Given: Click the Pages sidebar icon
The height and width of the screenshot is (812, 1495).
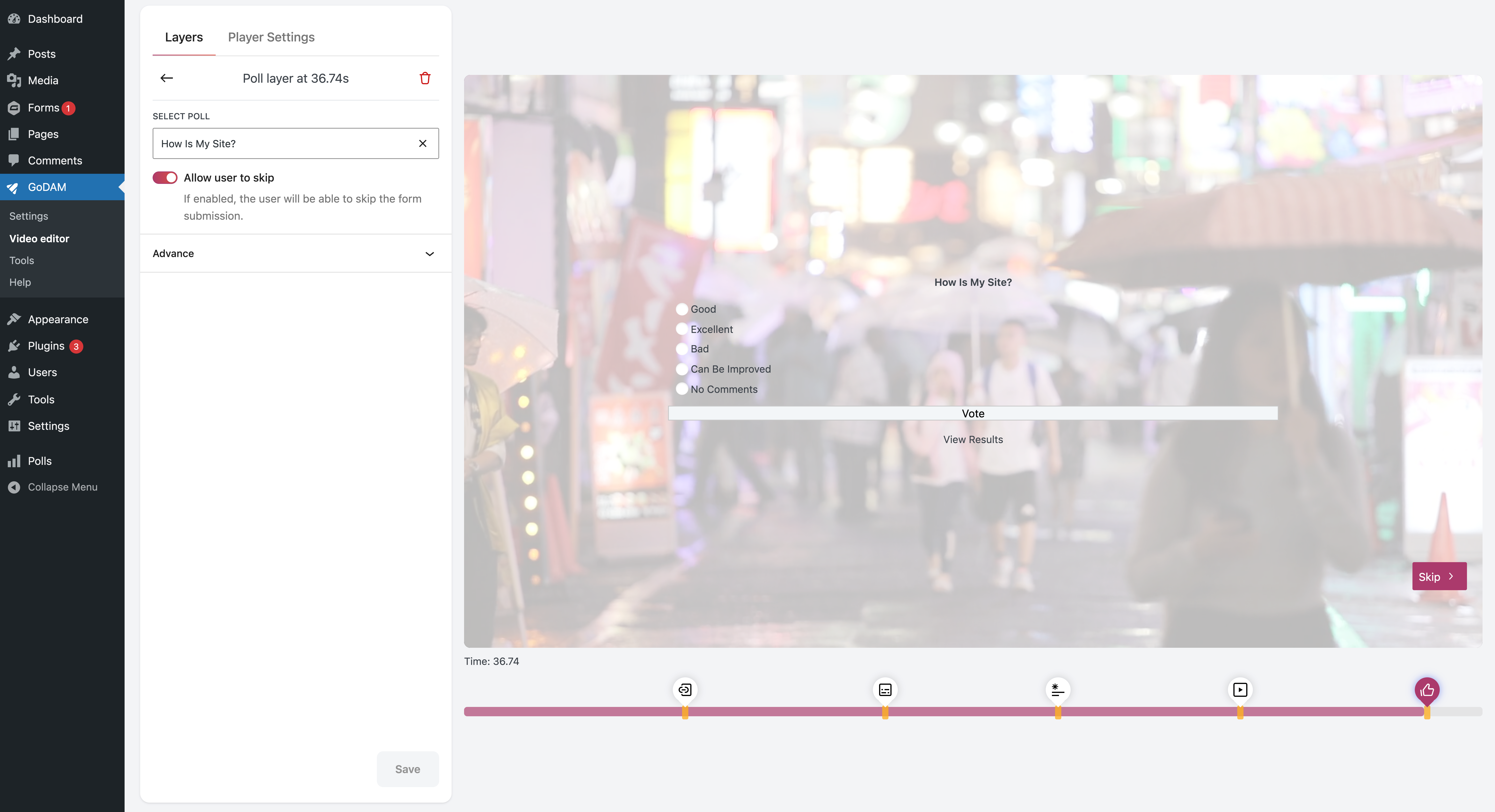Looking at the screenshot, I should tap(14, 134).
